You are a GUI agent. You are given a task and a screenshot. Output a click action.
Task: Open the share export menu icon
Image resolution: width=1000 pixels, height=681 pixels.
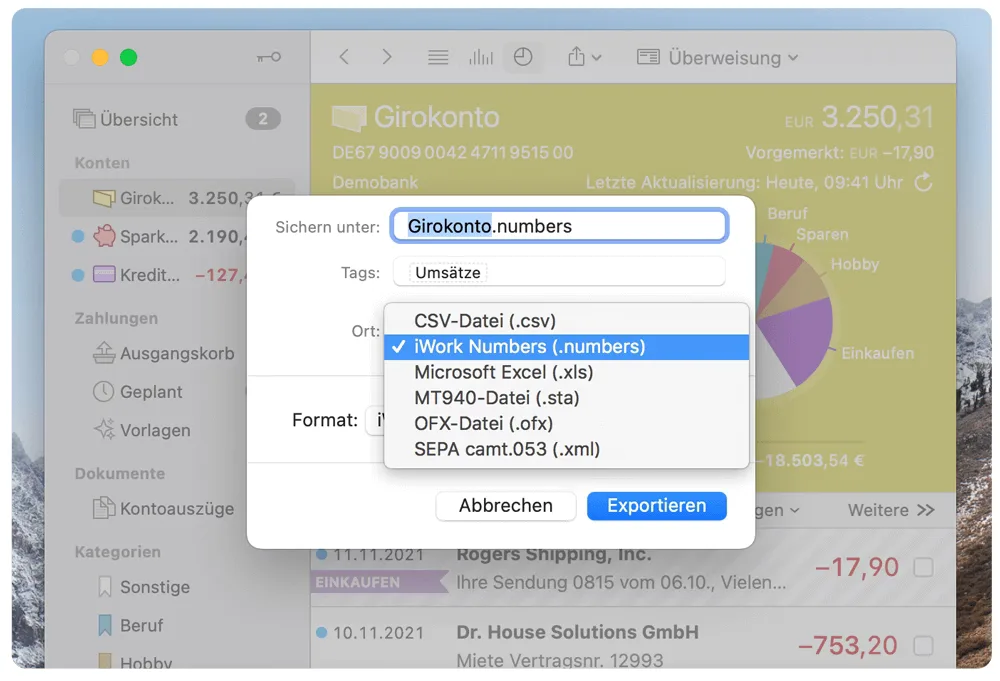[584, 57]
